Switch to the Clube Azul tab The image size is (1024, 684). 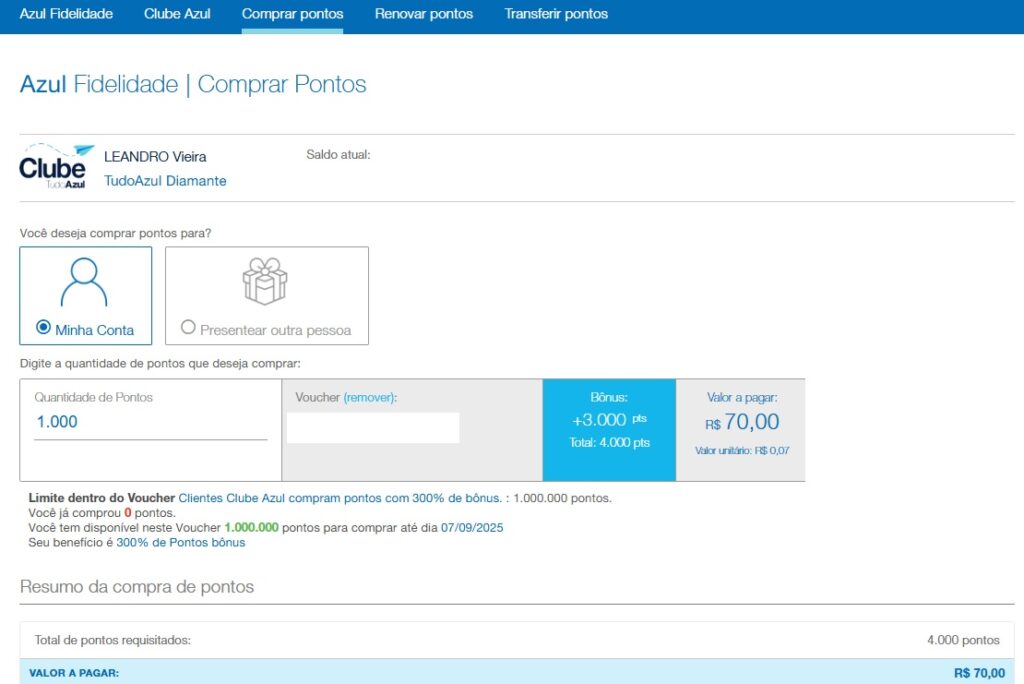pyautogui.click(x=177, y=14)
